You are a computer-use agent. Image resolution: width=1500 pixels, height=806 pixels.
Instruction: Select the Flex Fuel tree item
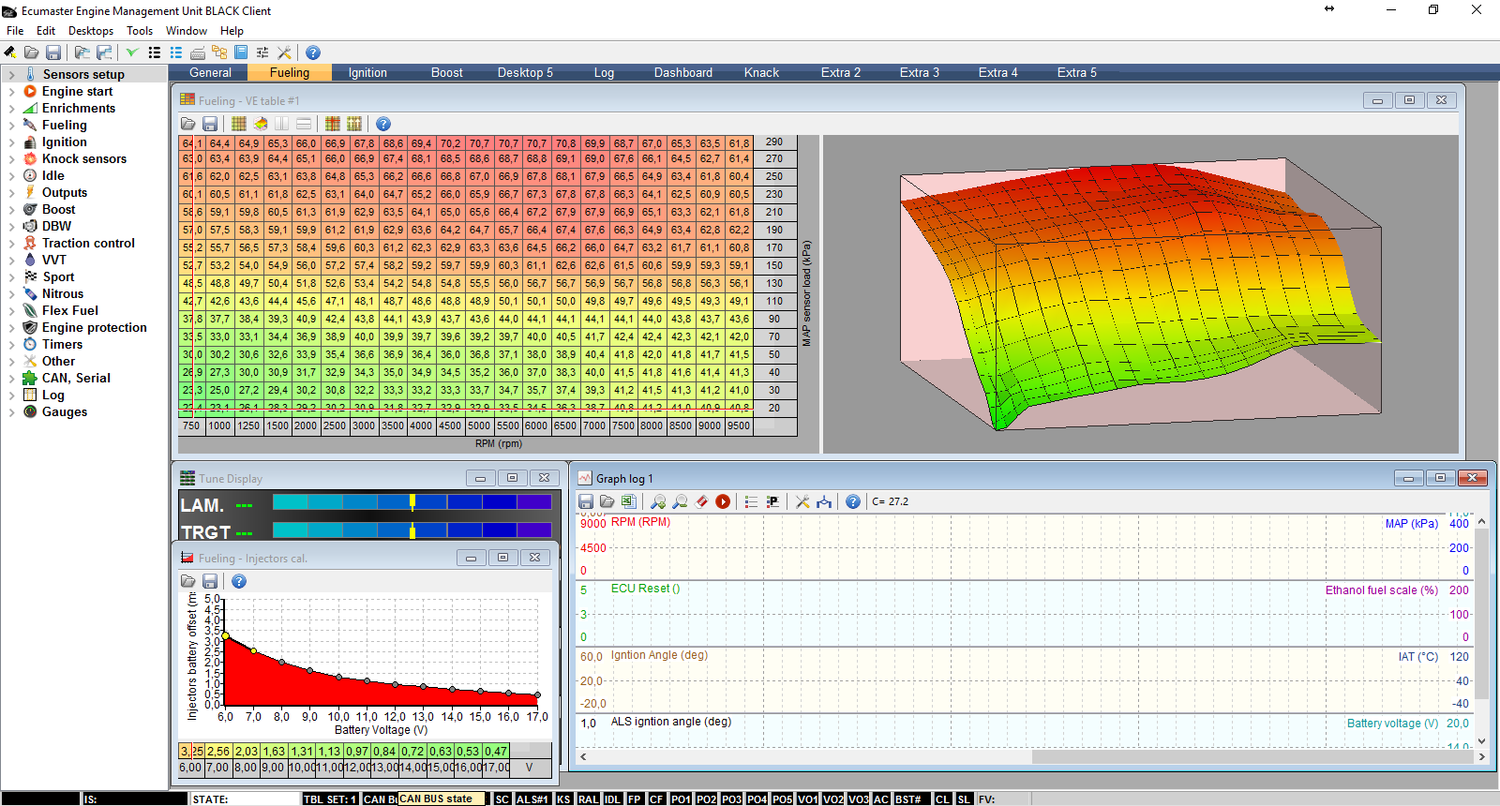point(69,311)
